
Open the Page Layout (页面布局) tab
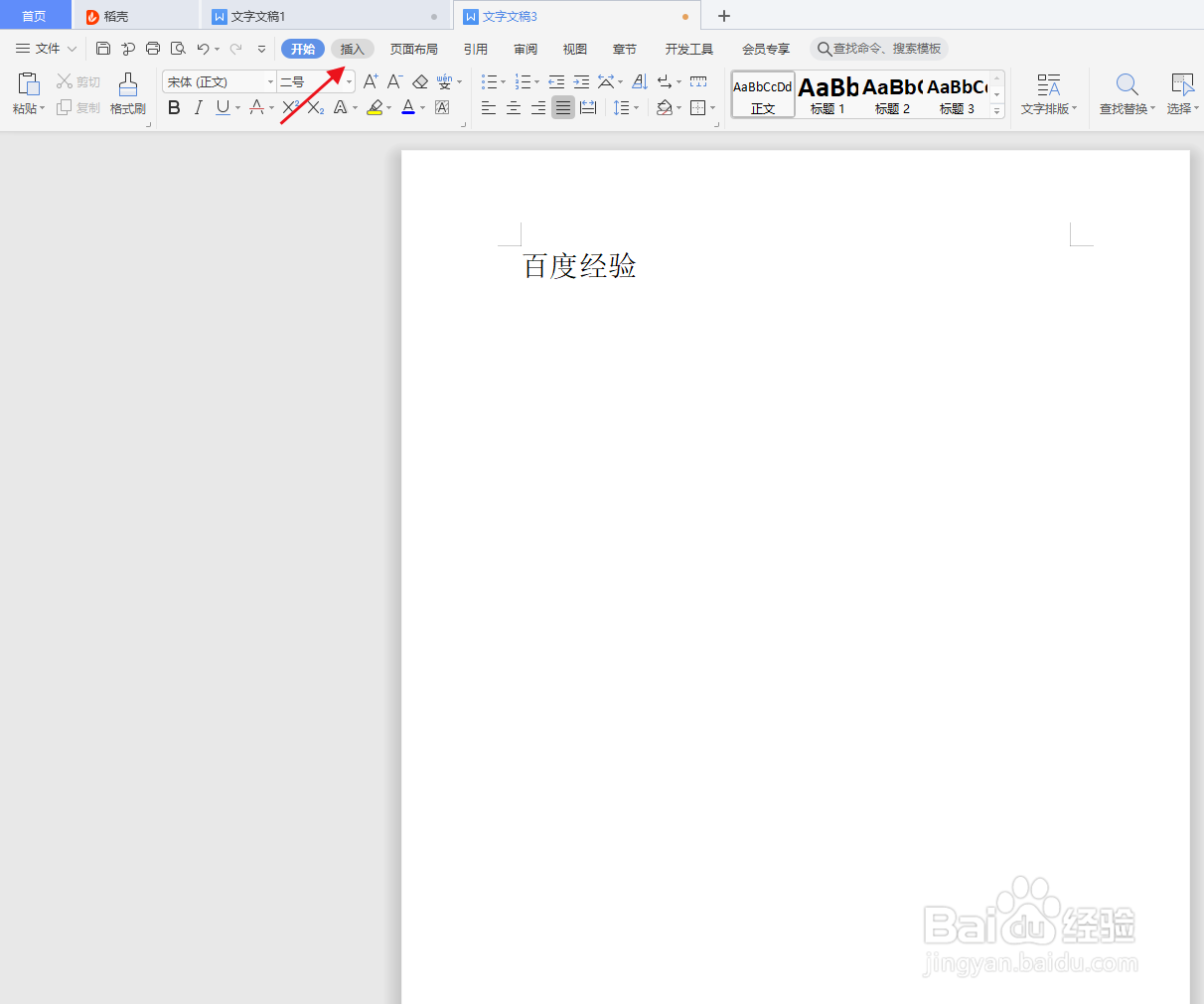[x=414, y=49]
